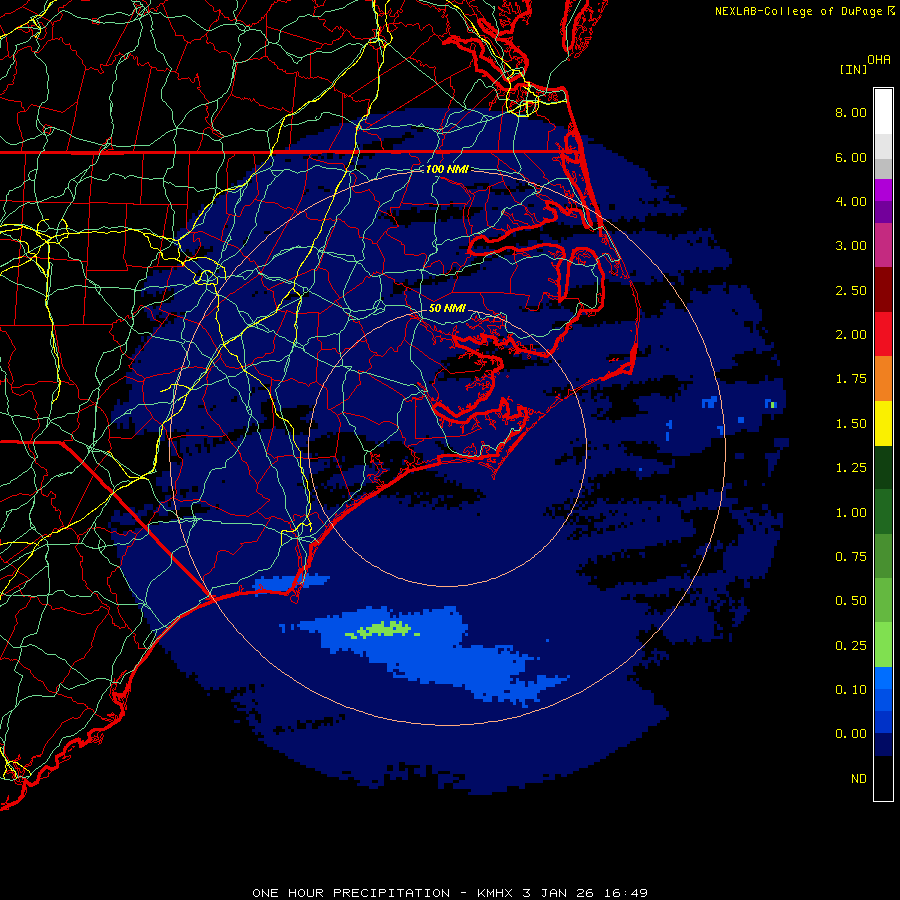The width and height of the screenshot is (900, 900).
Task: Click the 4.00 legend value
Action: (x=851, y=201)
